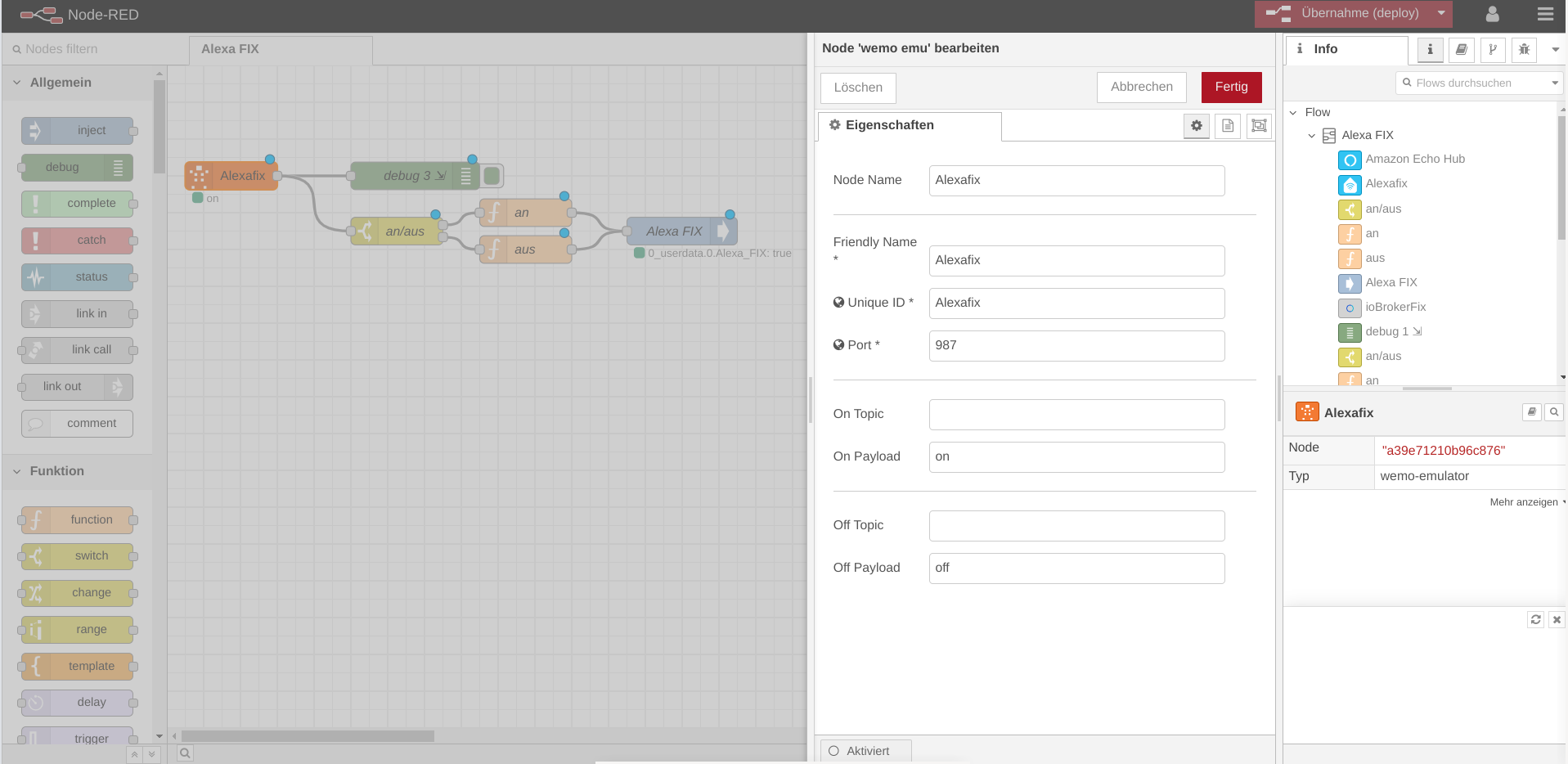Click the Node-RED logo
Image resolution: width=1568 pixels, height=764 pixels.
point(79,15)
